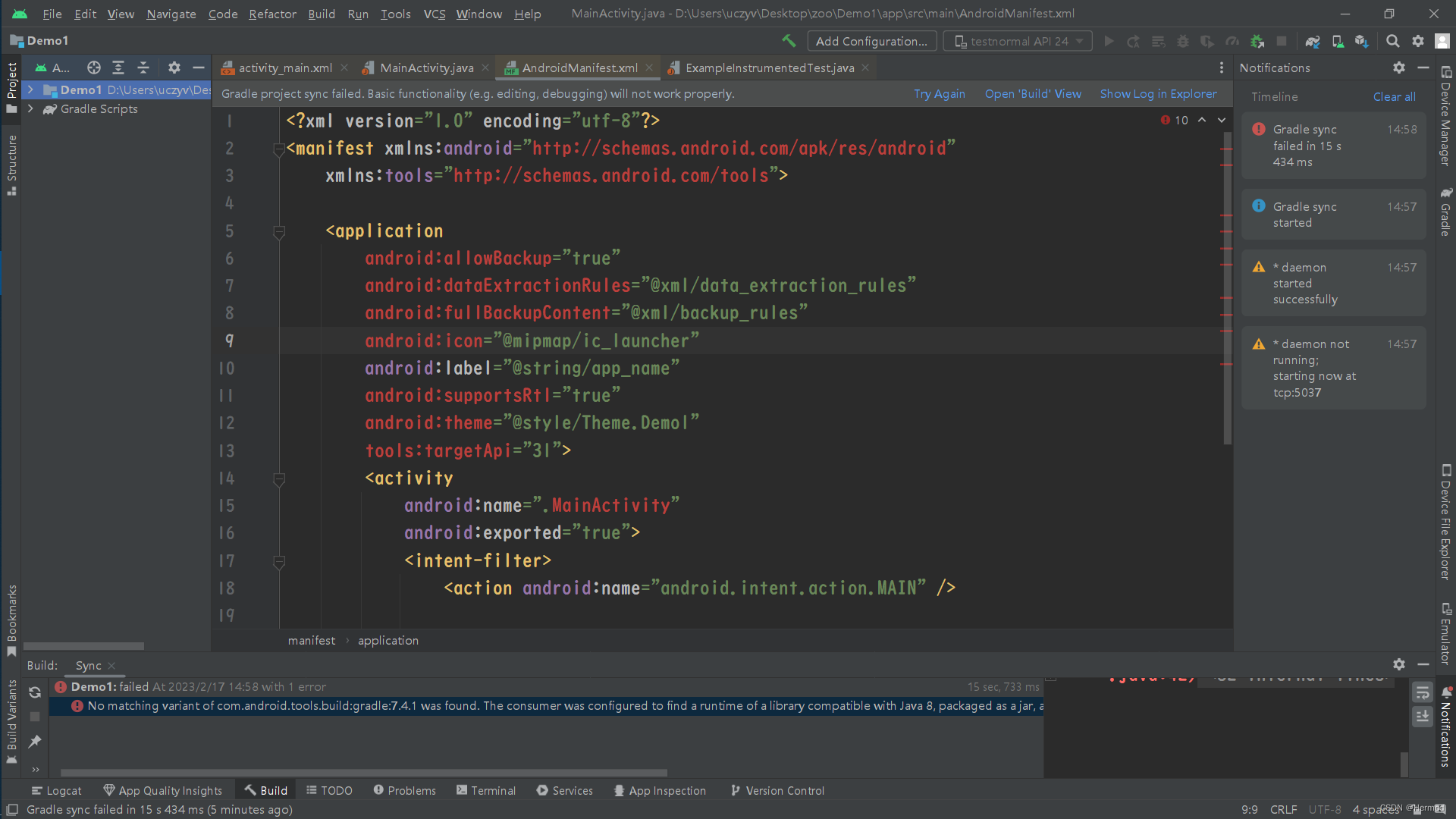Click the Make Project hammer icon
Image resolution: width=1456 pixels, height=819 pixels.
[789, 41]
